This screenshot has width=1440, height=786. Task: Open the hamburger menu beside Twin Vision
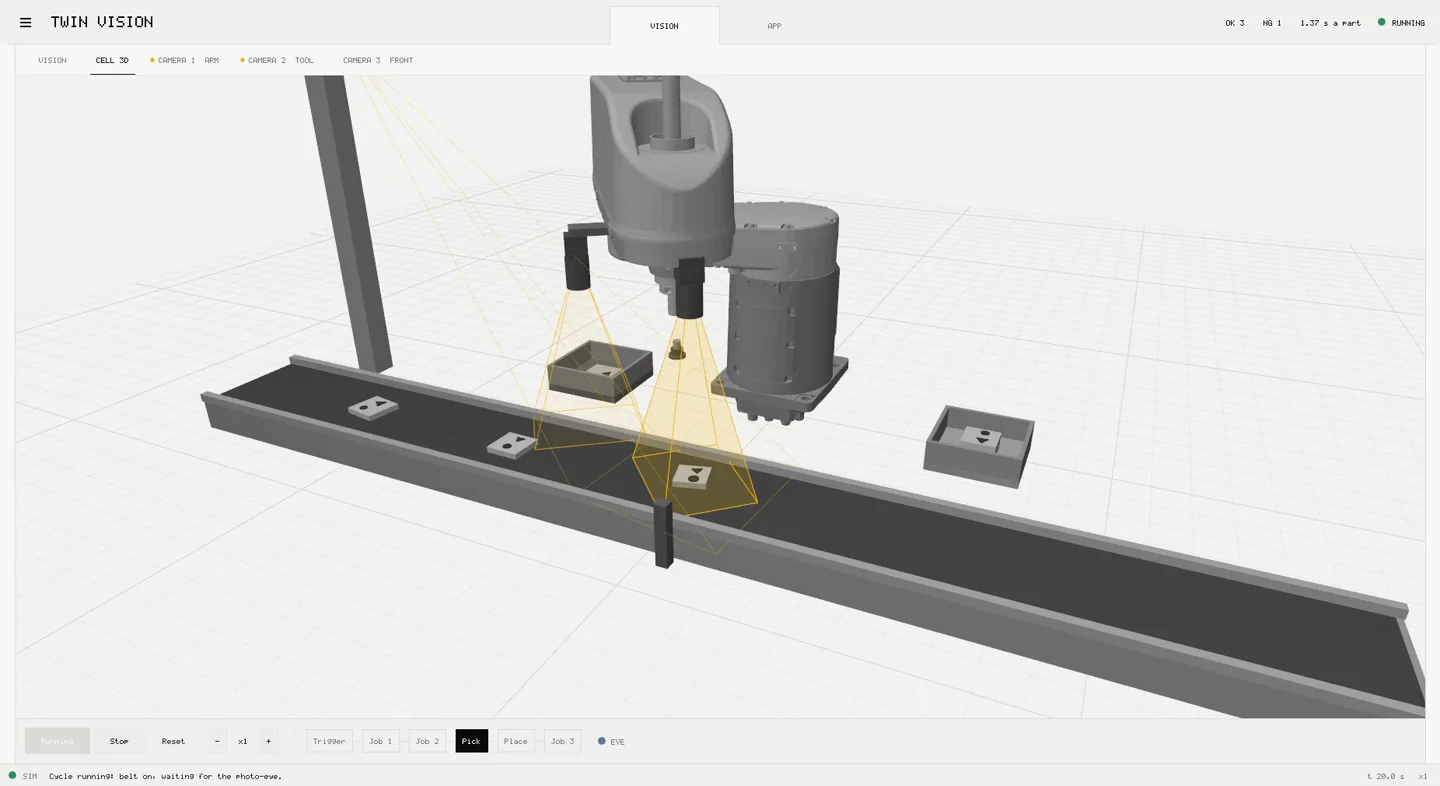click(26, 23)
